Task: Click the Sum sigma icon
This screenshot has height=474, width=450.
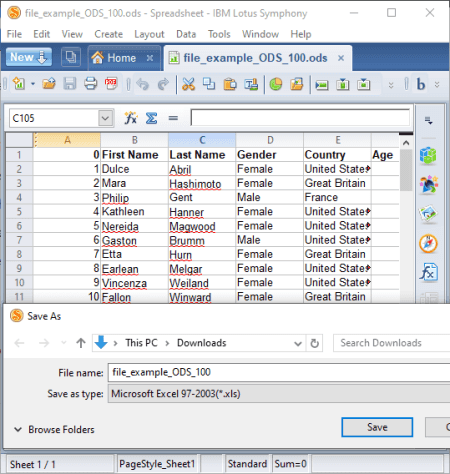Action: click(x=151, y=118)
